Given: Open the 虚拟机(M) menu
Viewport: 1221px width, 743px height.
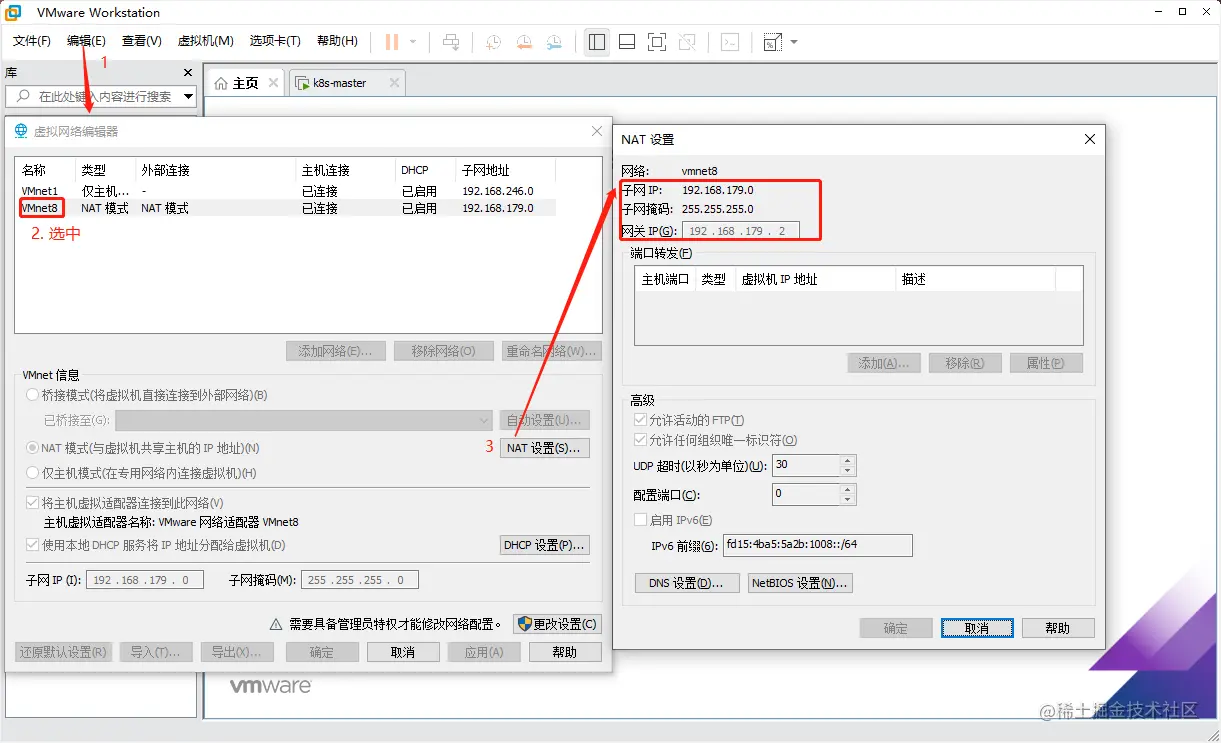Looking at the screenshot, I should tap(205, 41).
